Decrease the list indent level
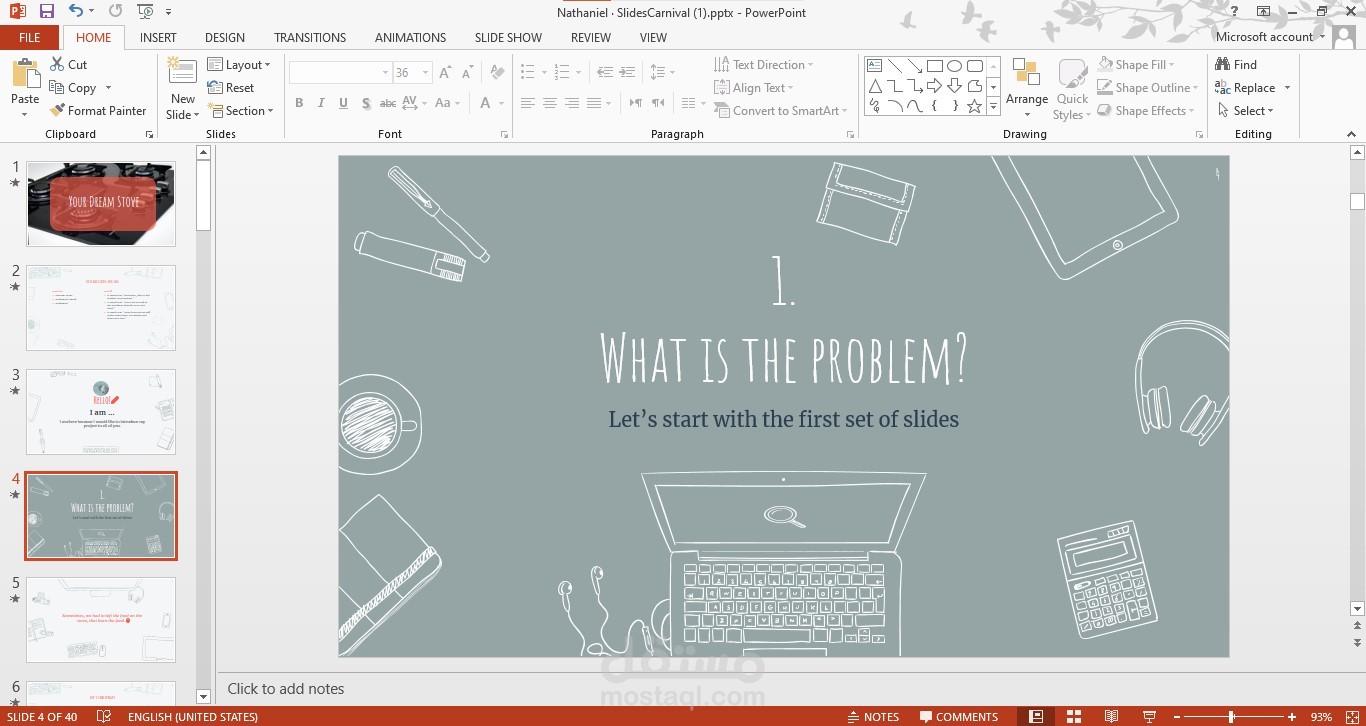This screenshot has height=726, width=1366. [x=605, y=73]
